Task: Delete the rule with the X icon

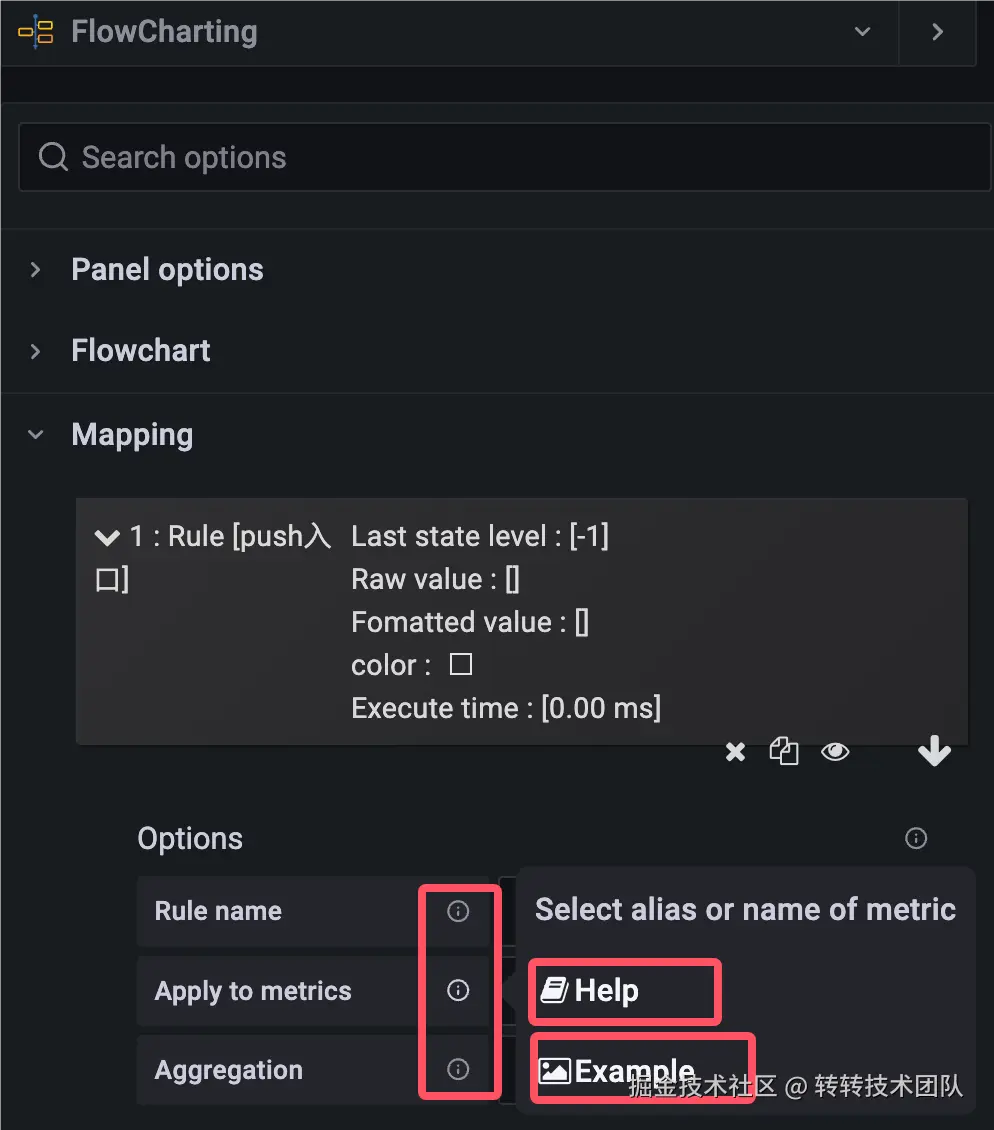Action: (x=735, y=752)
